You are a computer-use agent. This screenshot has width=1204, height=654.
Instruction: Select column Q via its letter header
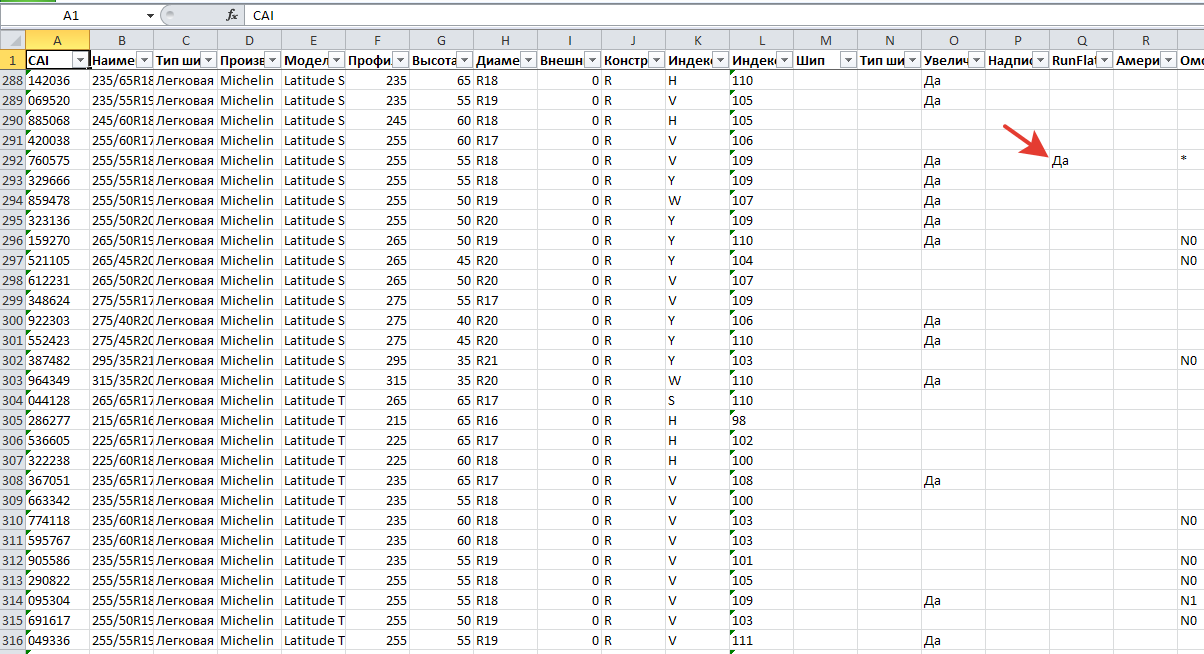1081,40
